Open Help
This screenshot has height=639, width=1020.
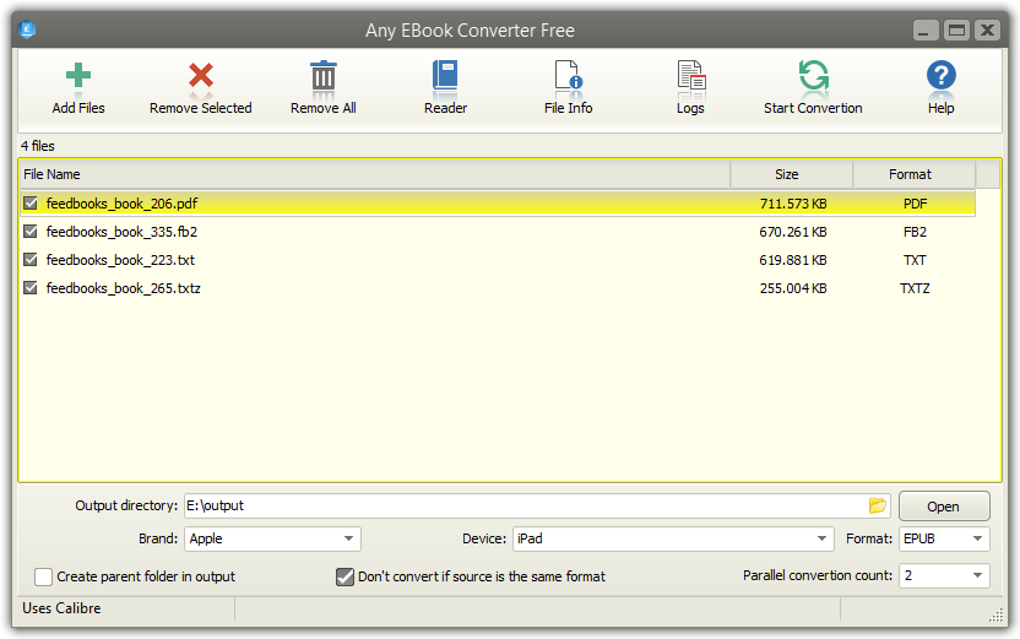[939, 75]
